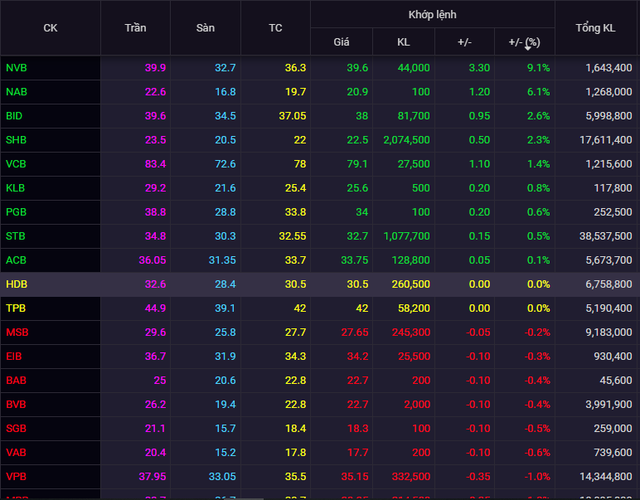Open the NVB stock ticker

click(x=17, y=68)
